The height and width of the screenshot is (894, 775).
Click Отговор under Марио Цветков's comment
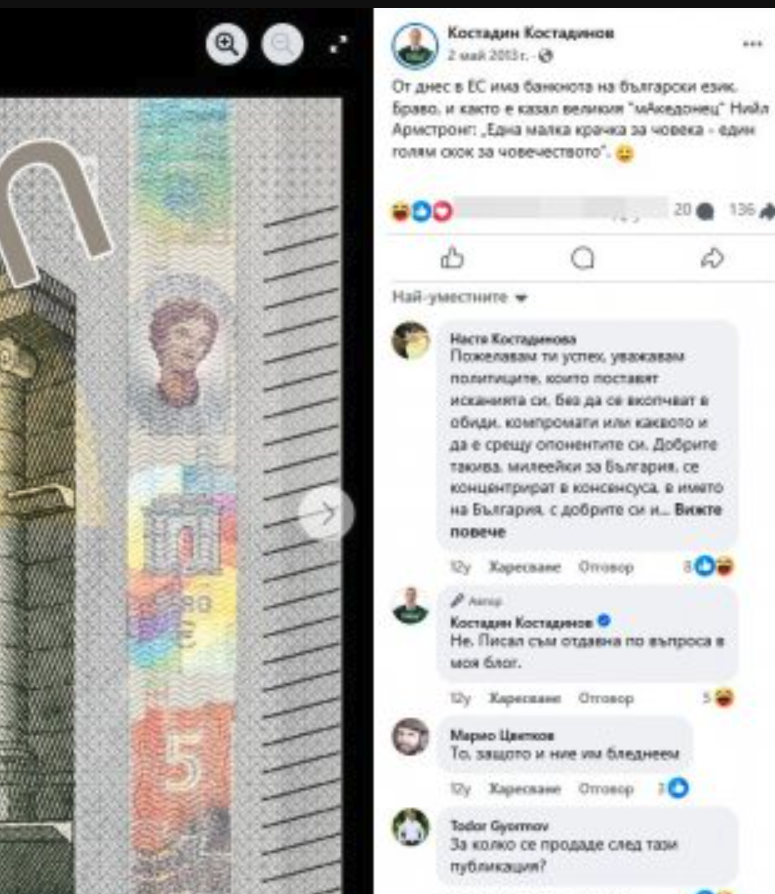tap(606, 789)
